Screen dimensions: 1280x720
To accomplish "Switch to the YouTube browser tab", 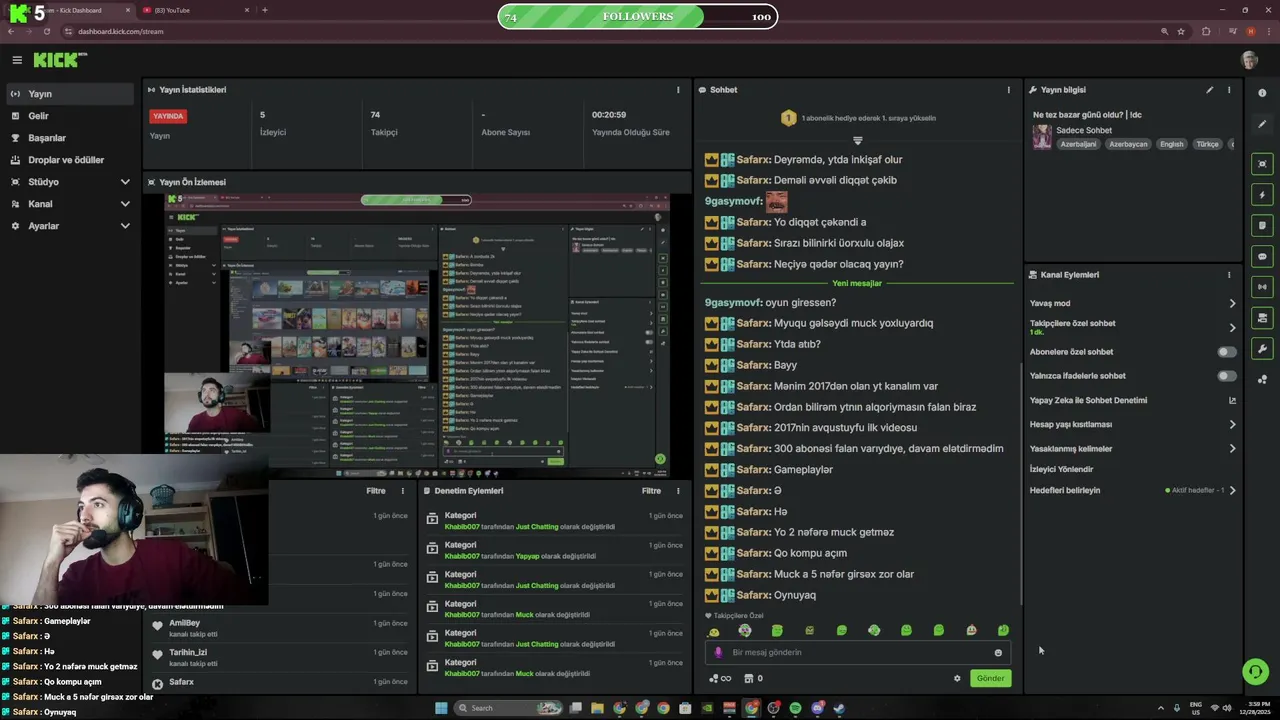I will coord(194,10).
